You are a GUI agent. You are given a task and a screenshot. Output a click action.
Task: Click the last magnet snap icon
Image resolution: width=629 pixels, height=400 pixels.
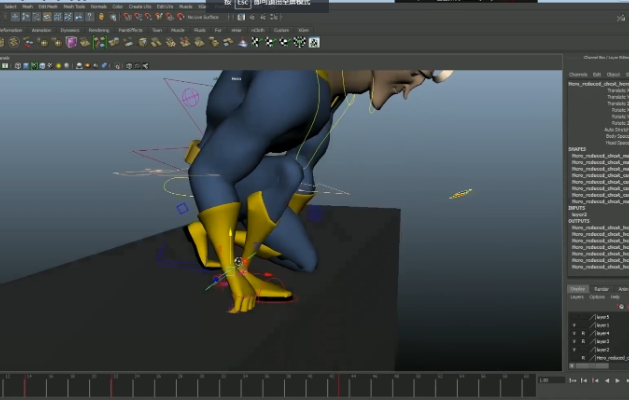[181, 17]
